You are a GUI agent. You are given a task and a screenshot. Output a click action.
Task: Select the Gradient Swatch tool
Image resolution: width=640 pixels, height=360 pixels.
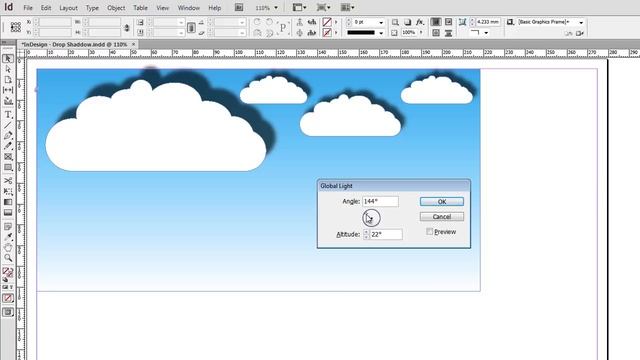pos(8,202)
